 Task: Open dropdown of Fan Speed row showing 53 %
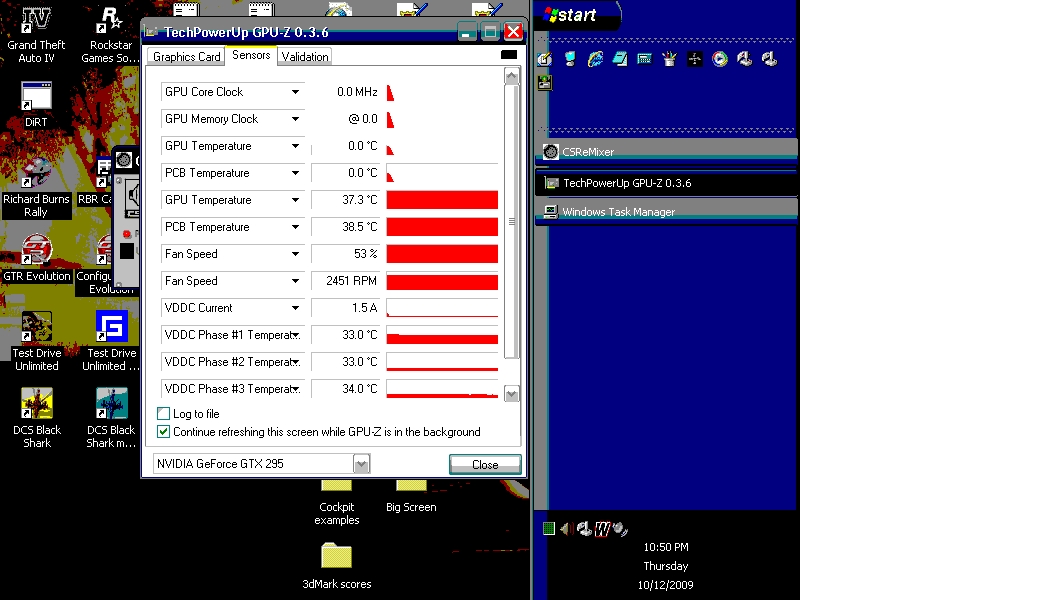[295, 254]
